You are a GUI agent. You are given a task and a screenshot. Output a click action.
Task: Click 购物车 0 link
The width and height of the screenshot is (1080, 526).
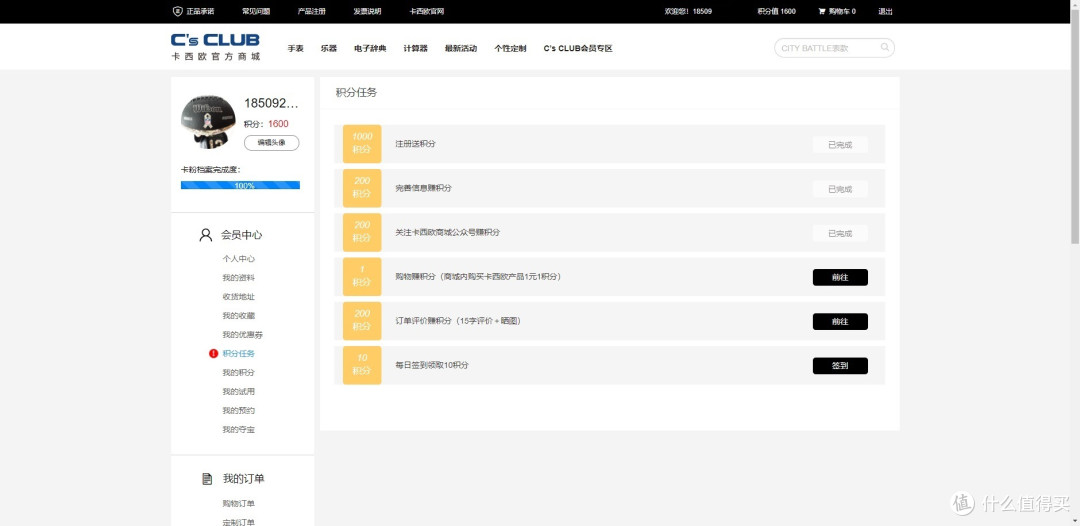(x=842, y=12)
